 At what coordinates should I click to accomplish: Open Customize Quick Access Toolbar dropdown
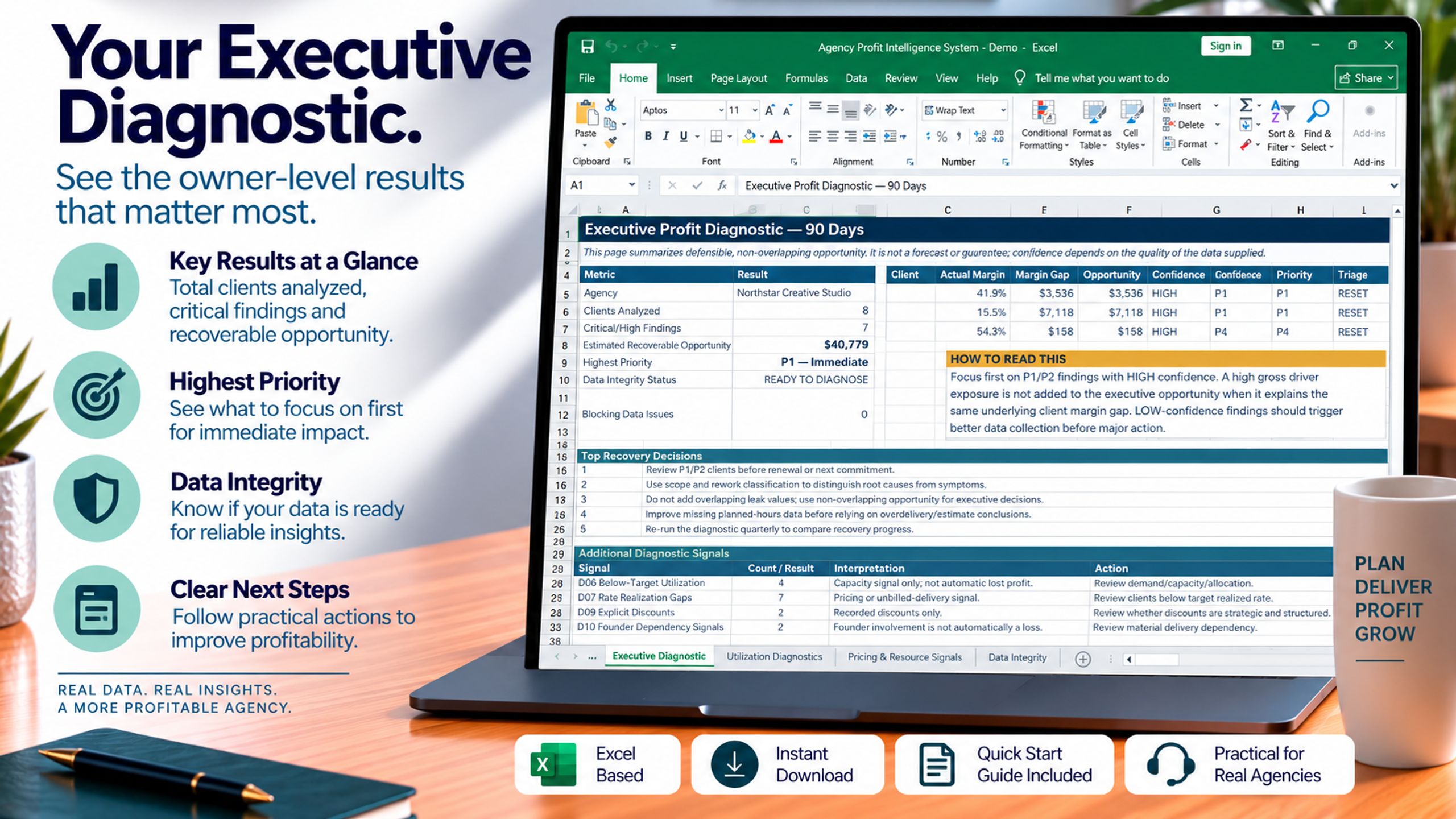[673, 47]
